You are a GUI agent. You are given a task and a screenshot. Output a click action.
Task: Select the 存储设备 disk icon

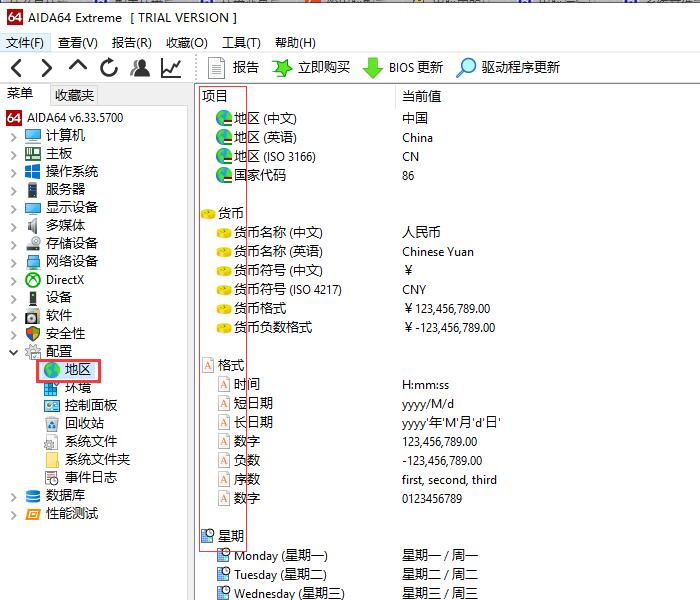[33, 244]
